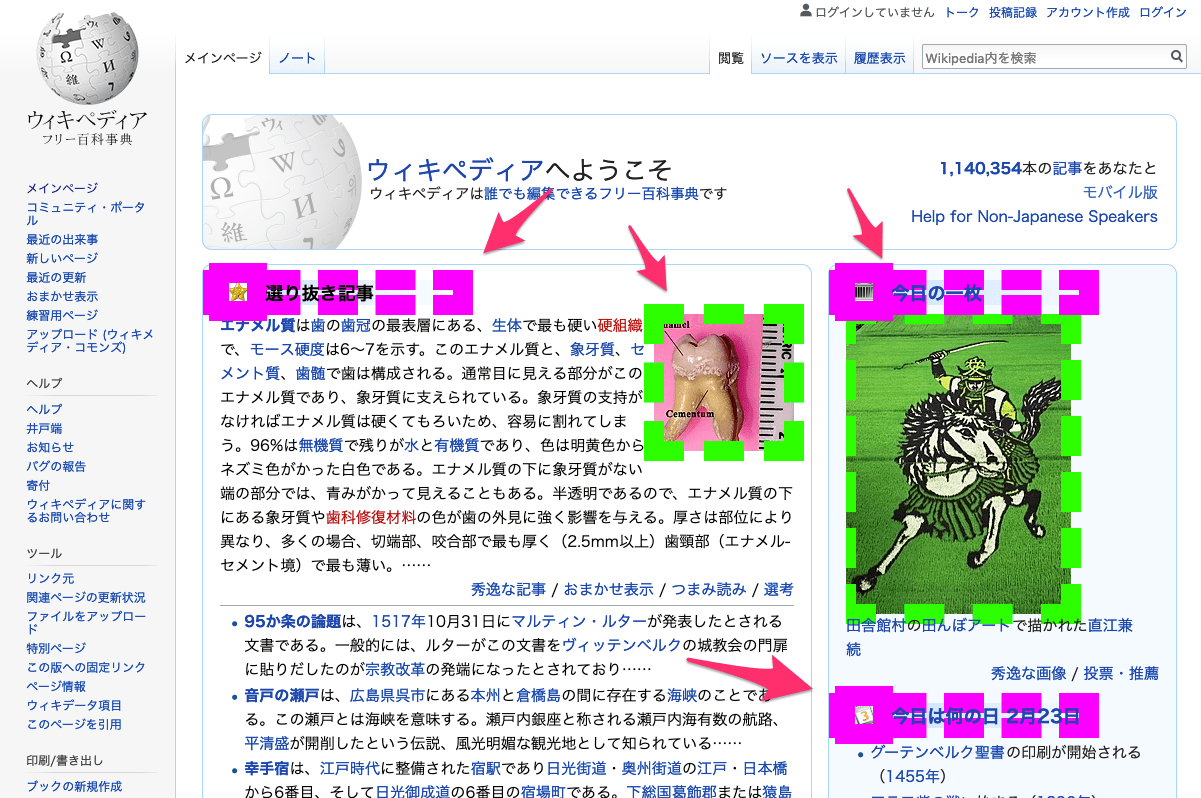Open ウィキデータ項目 in the sidebar

pos(74,705)
